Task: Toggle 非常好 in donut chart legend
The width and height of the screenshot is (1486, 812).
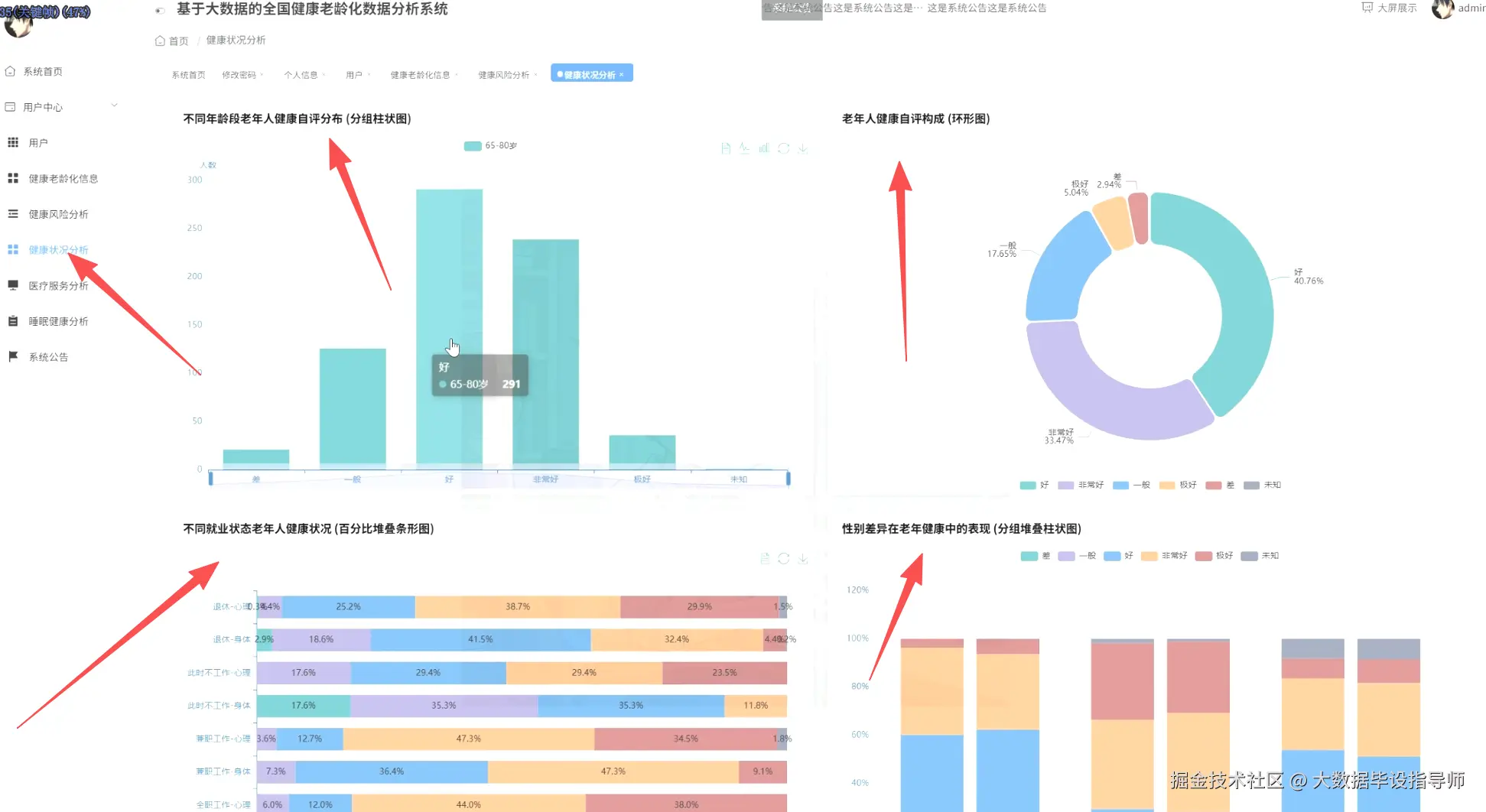Action: pos(1081,485)
